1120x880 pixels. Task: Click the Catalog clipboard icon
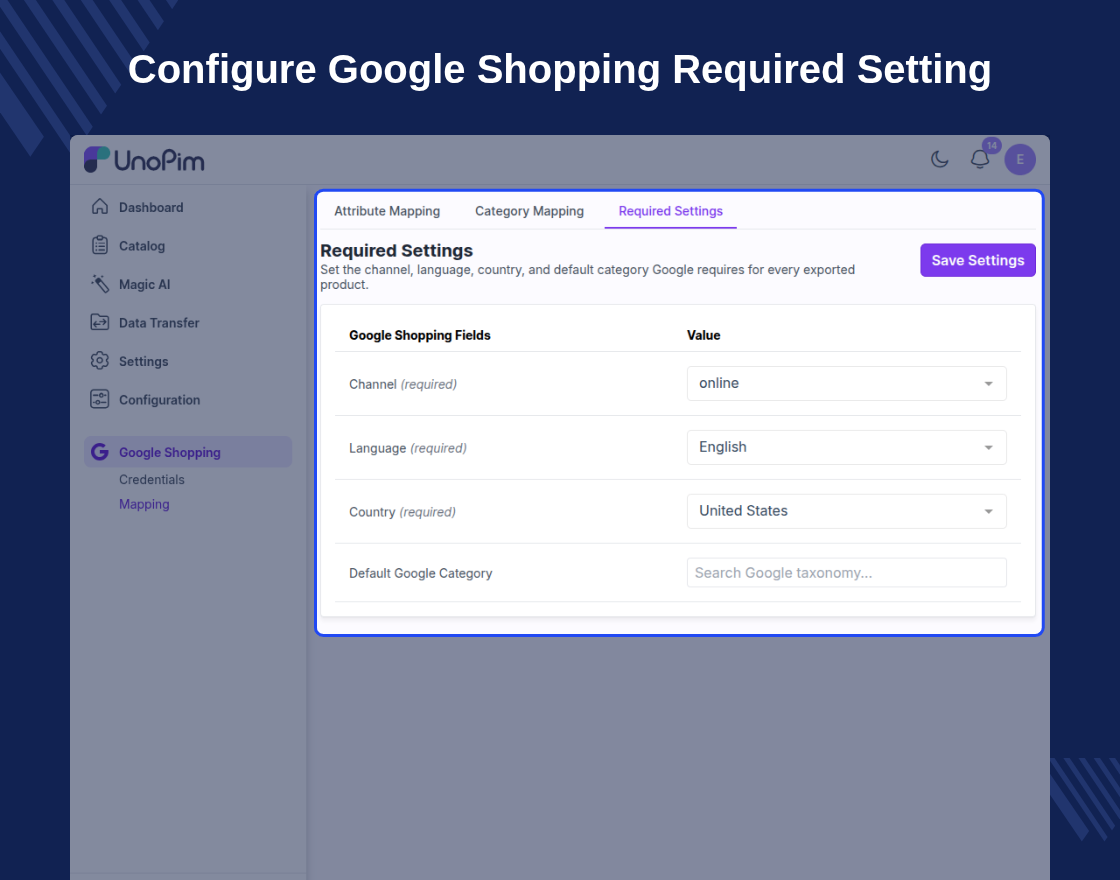[100, 245]
